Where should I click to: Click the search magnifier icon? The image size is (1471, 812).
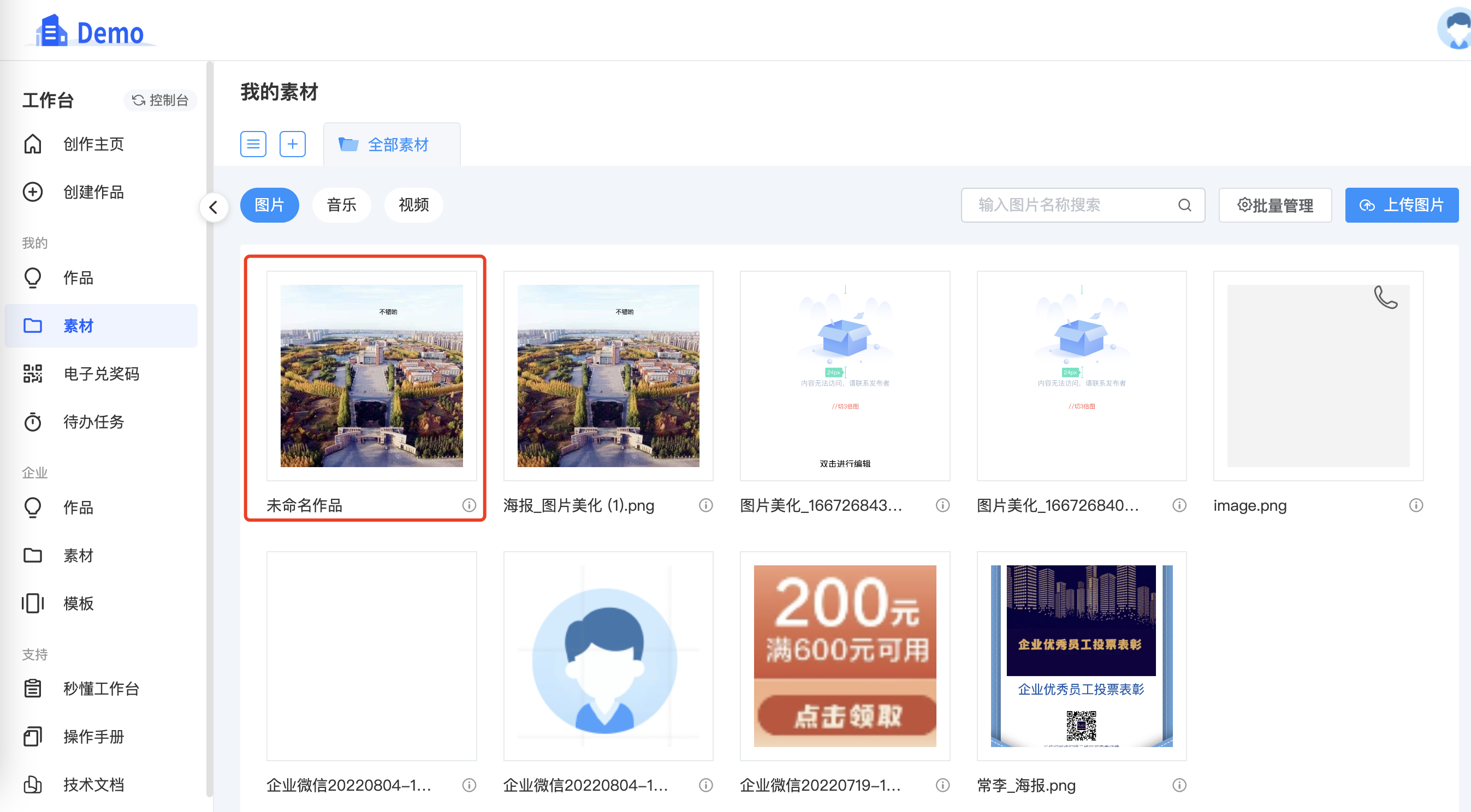coord(1185,205)
